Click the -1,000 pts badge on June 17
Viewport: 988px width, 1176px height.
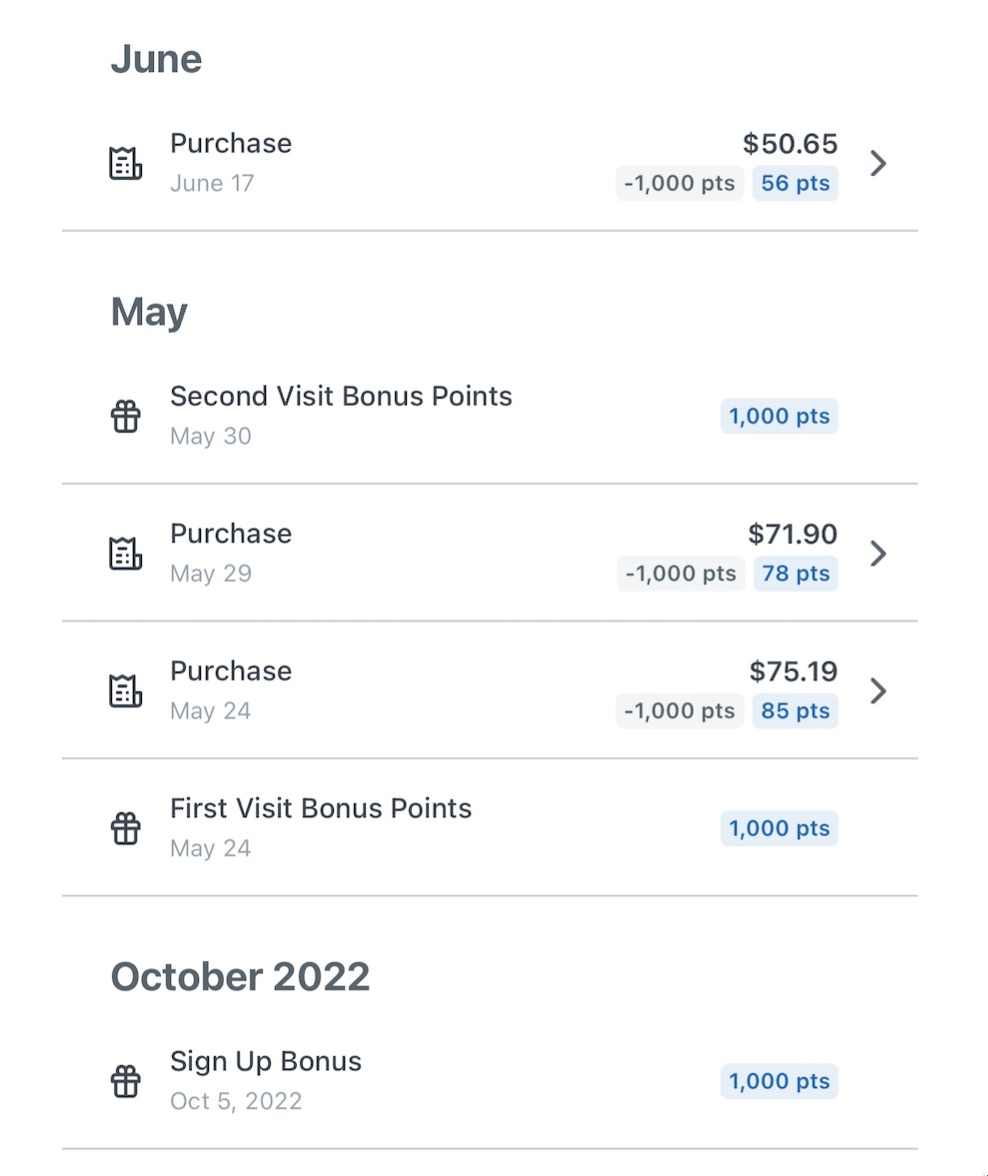click(679, 184)
